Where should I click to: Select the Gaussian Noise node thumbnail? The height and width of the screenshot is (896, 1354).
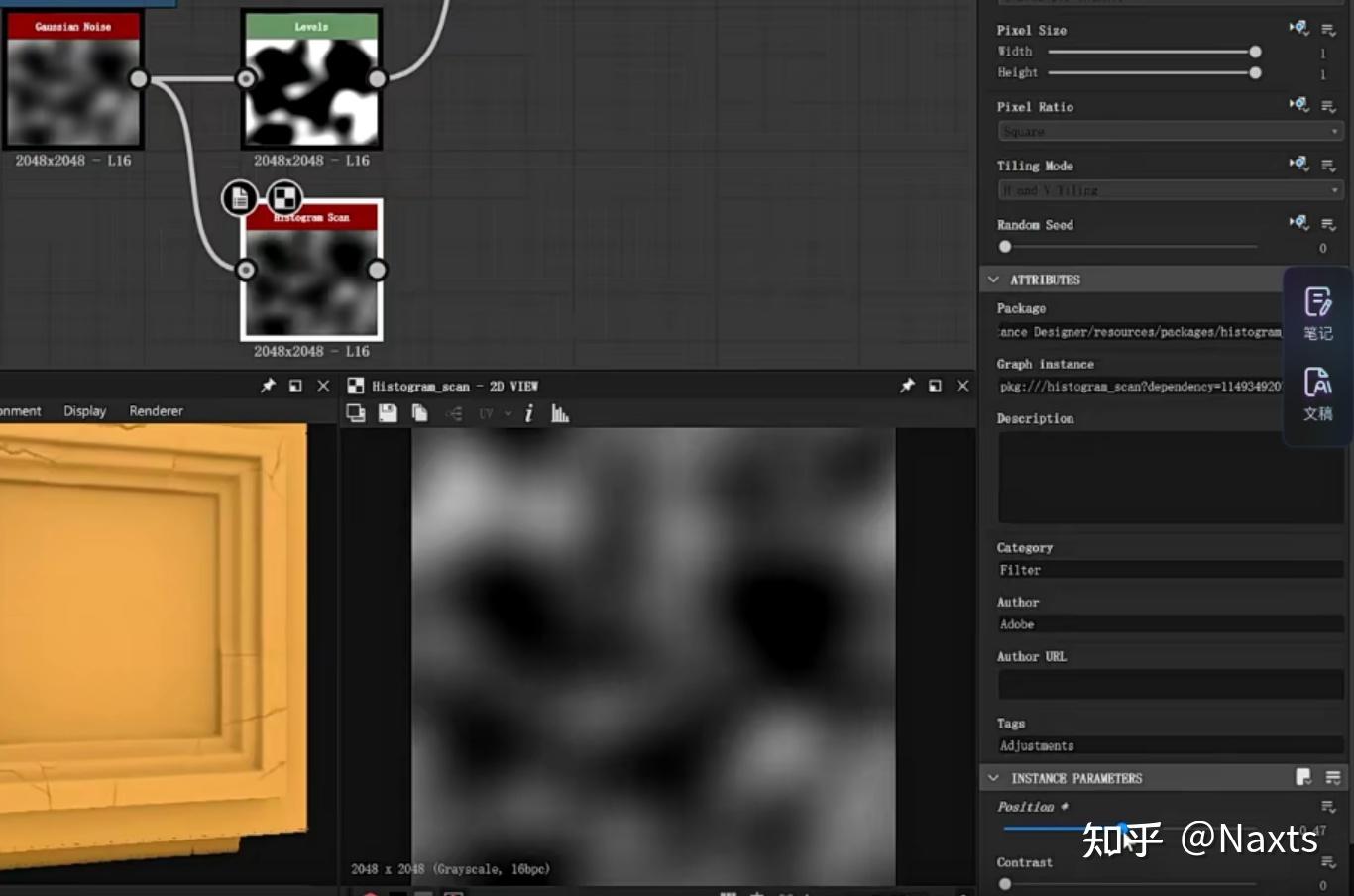(x=73, y=92)
